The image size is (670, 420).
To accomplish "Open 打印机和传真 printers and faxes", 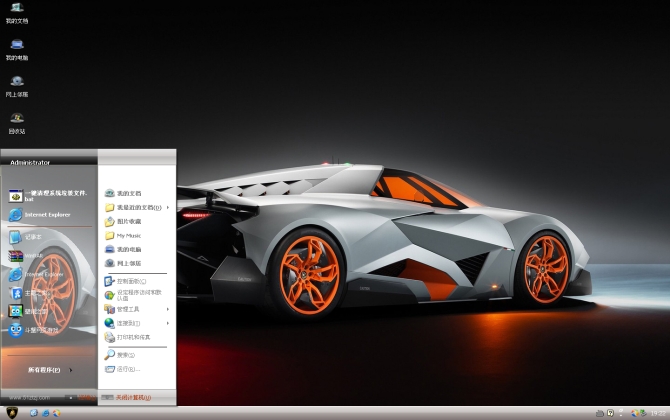I will [127, 337].
